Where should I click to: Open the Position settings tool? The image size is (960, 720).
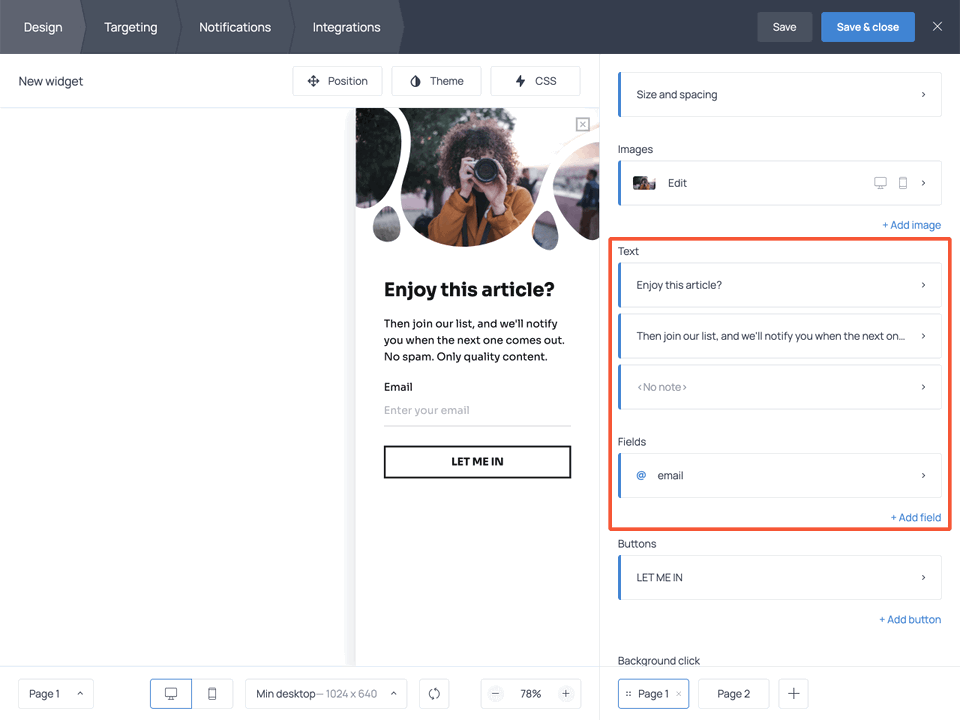coord(337,81)
